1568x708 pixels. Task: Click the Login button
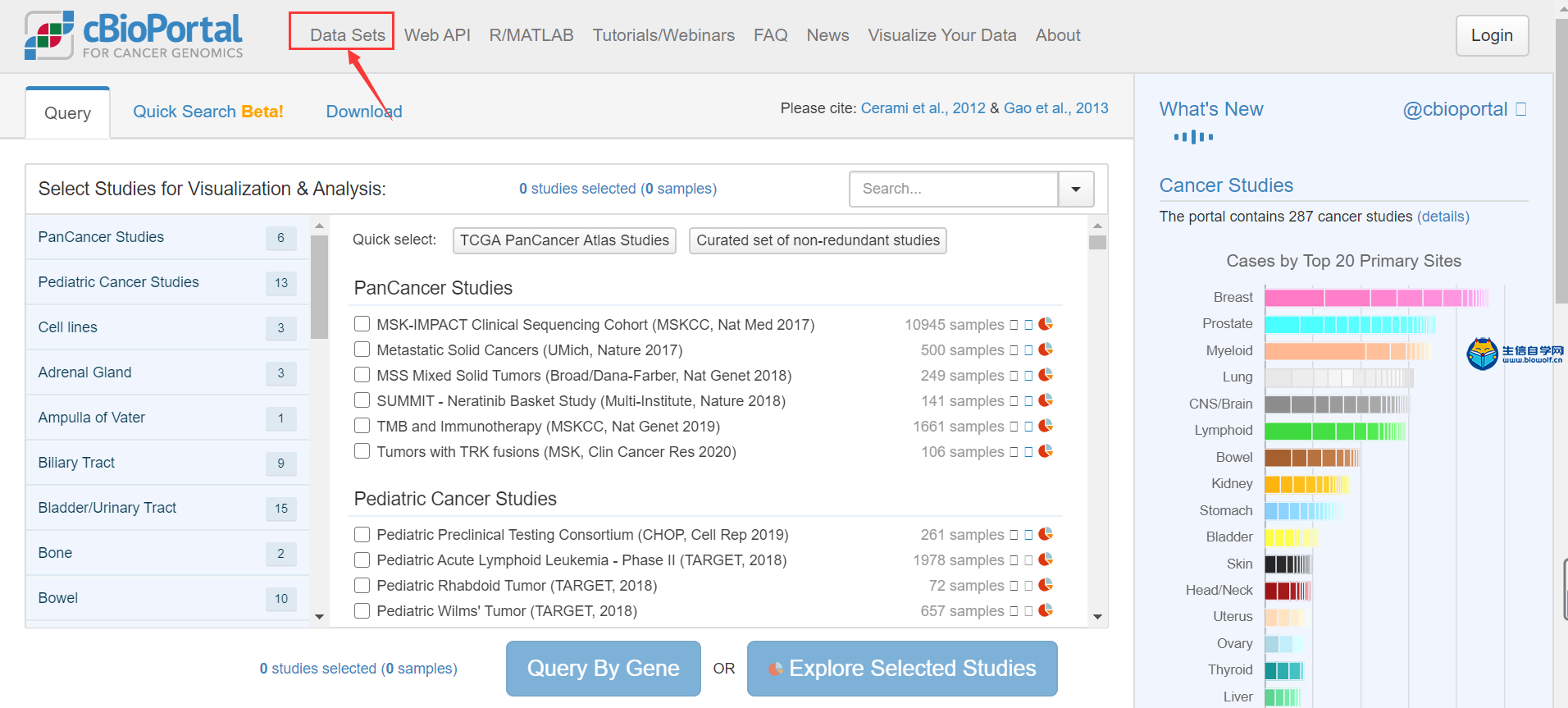click(1492, 35)
